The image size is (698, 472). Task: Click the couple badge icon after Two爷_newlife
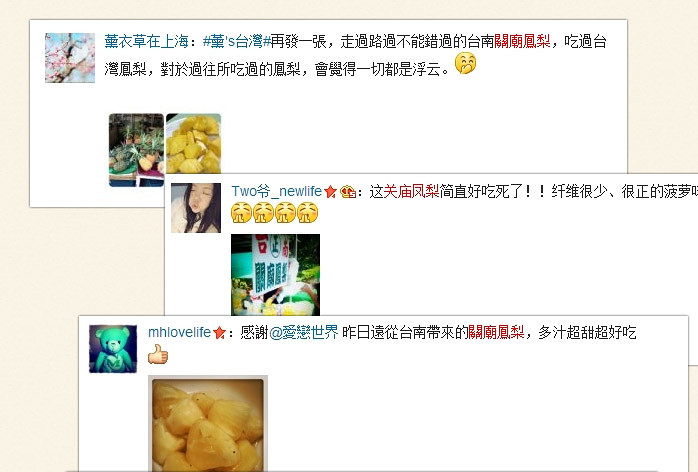348,192
